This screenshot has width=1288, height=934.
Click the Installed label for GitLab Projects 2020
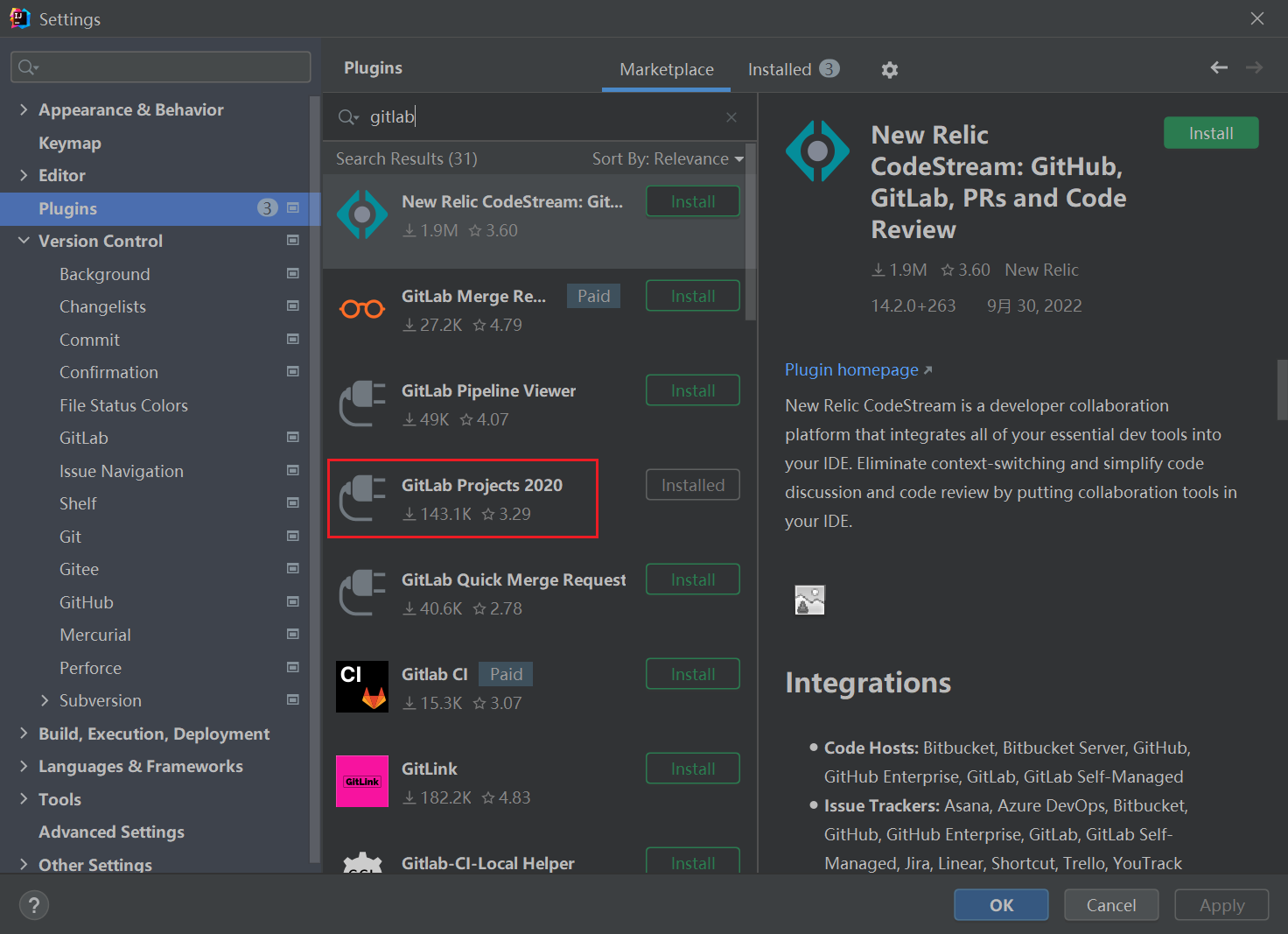[x=693, y=485]
